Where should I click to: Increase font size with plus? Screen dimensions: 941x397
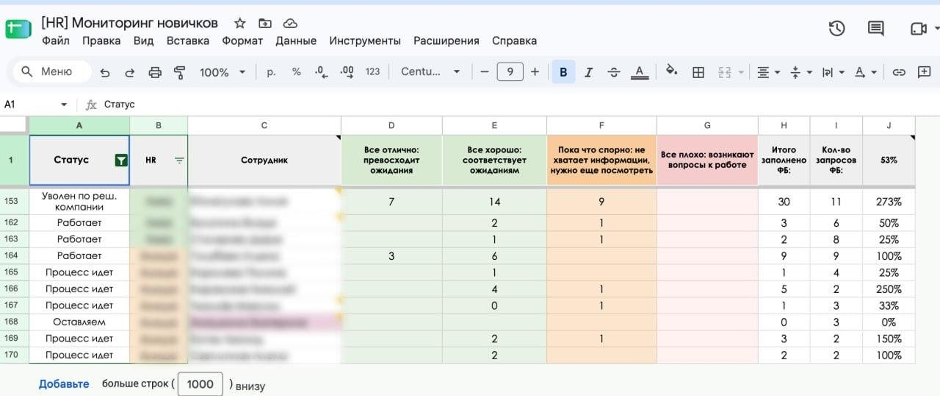(x=535, y=72)
